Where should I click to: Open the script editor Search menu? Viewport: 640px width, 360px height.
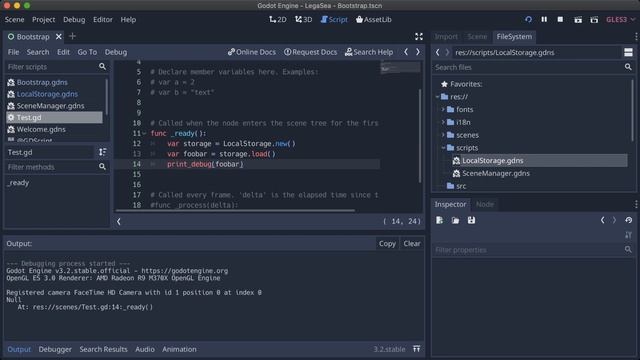point(38,52)
